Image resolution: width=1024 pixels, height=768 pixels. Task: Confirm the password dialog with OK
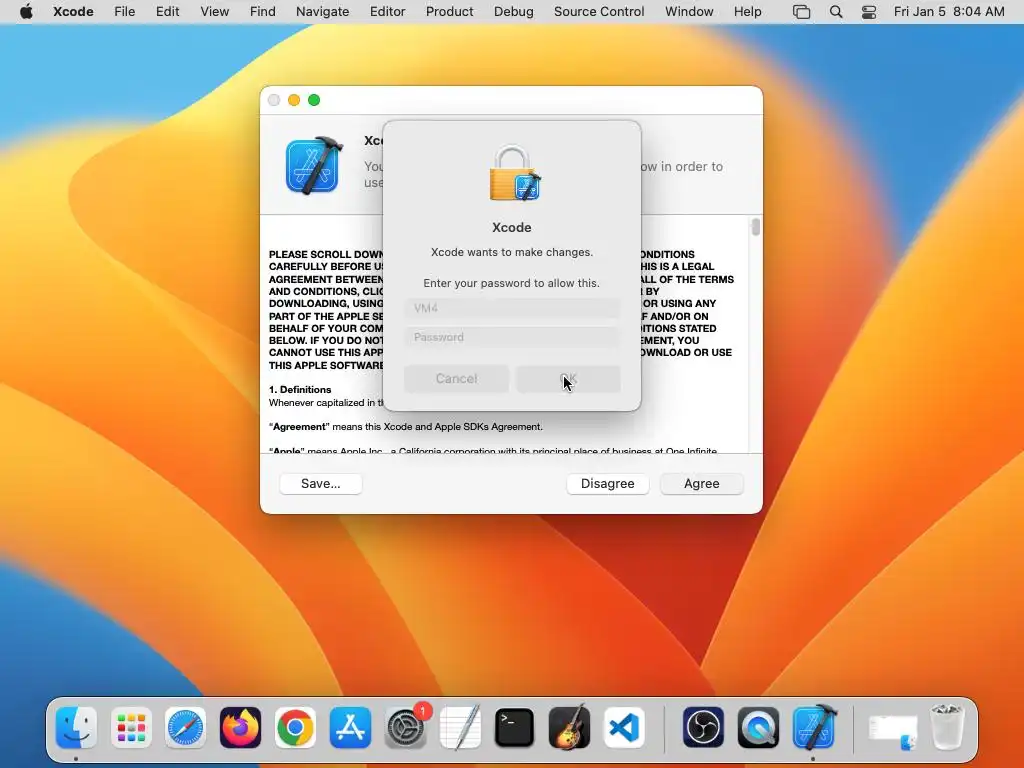click(568, 379)
